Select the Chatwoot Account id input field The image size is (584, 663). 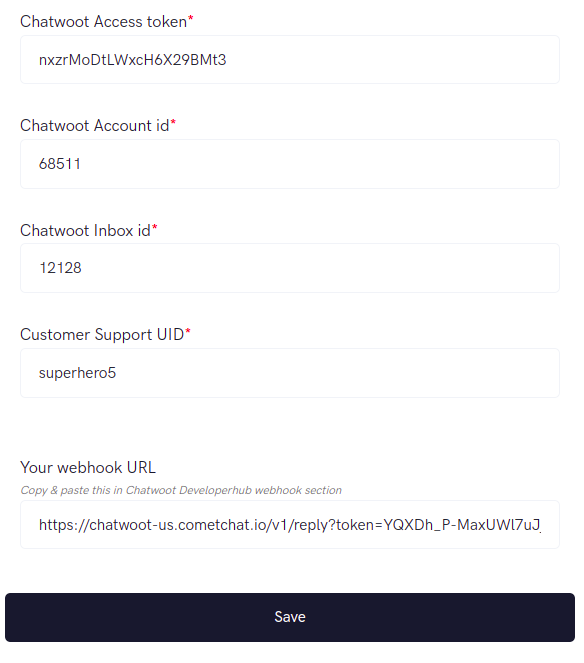coord(290,164)
